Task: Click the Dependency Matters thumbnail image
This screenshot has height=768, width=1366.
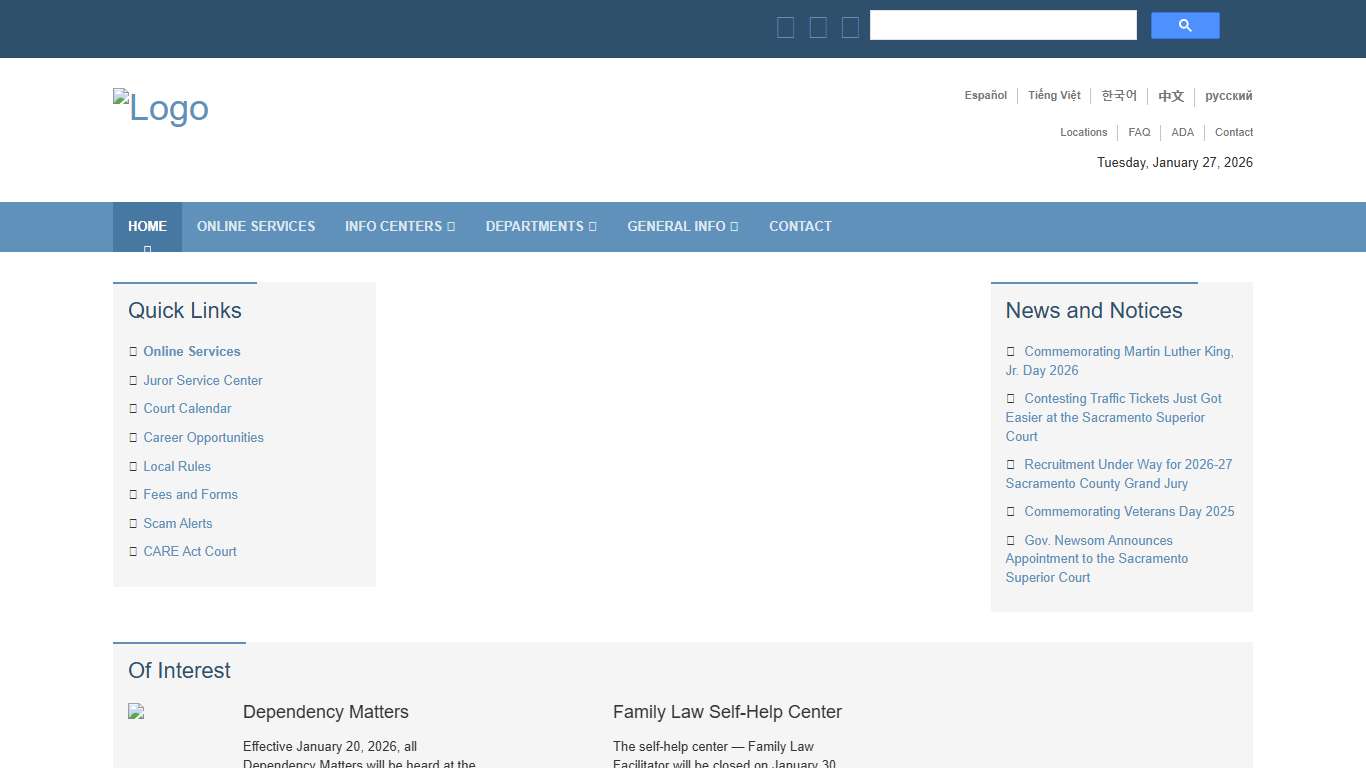Action: click(x=135, y=711)
